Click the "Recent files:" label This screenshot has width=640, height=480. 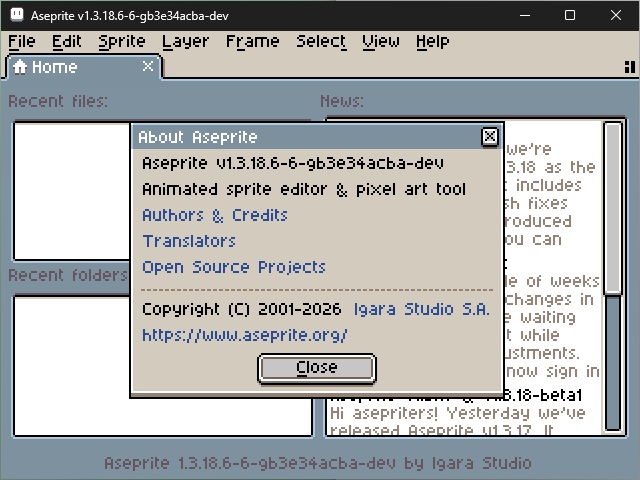tap(58, 101)
